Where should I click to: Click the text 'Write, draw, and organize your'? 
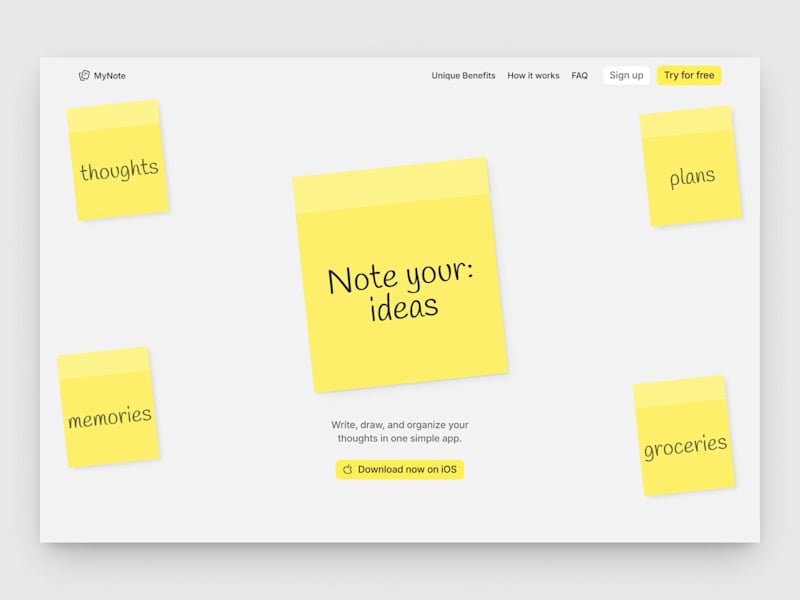(399, 425)
